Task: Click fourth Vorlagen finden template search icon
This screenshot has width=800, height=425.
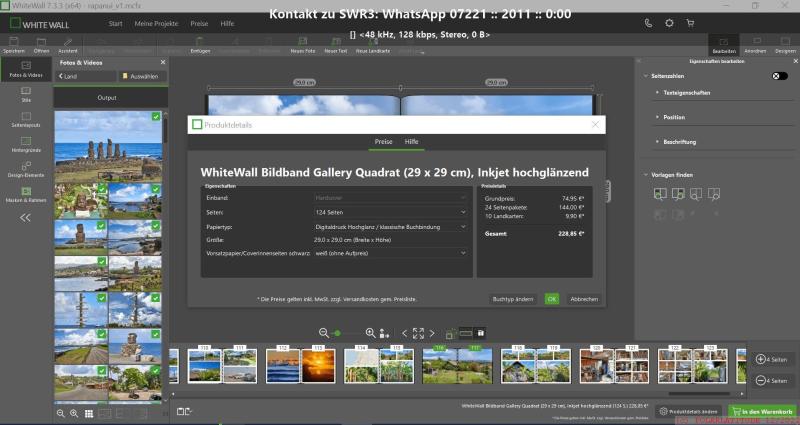Action: pyautogui.click(x=714, y=194)
